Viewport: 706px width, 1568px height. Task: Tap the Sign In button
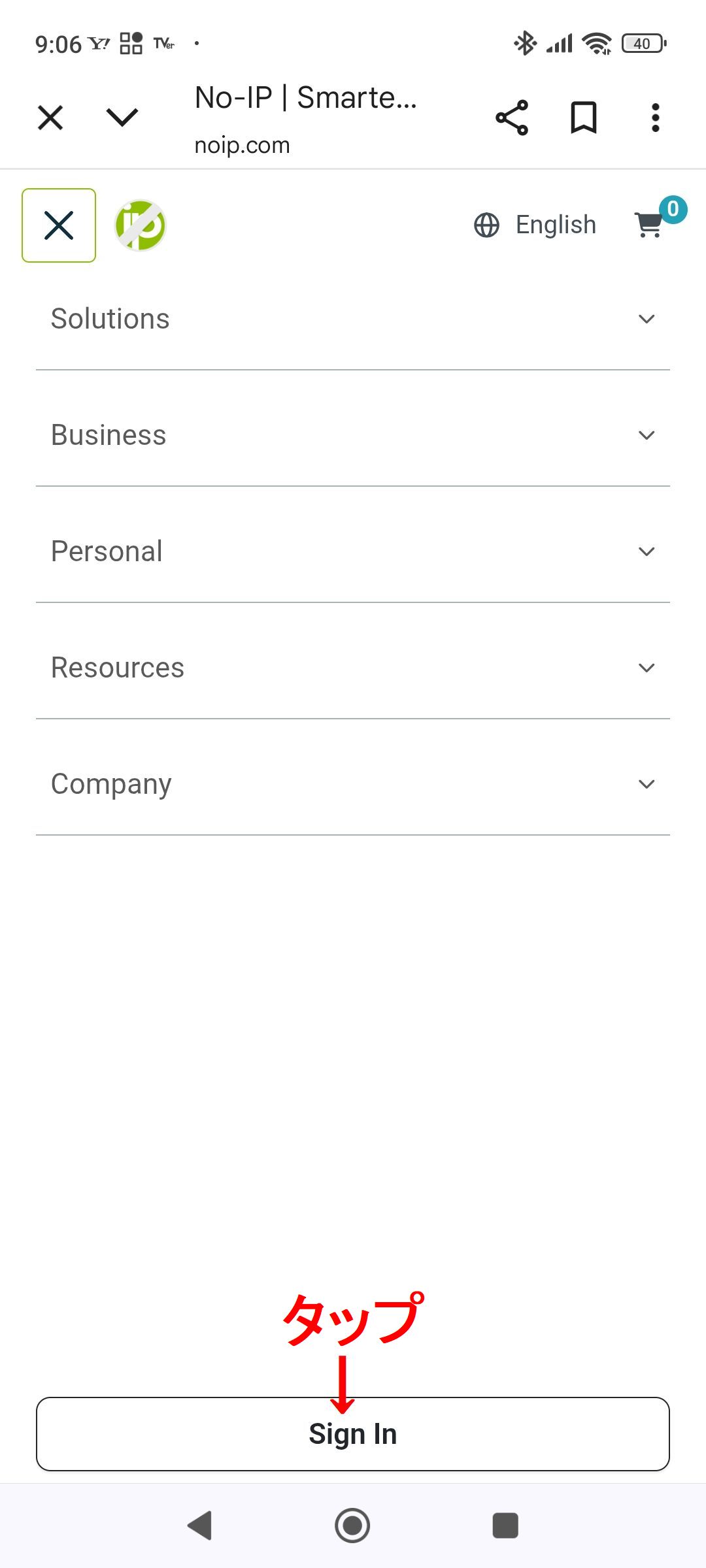353,1434
